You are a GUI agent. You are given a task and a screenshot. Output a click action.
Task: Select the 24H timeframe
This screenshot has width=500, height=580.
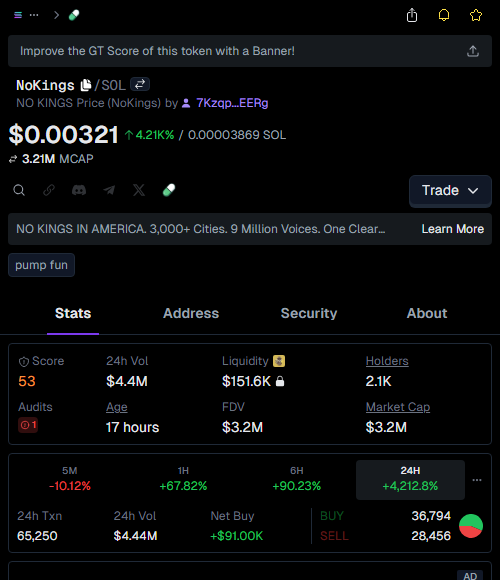tap(410, 480)
